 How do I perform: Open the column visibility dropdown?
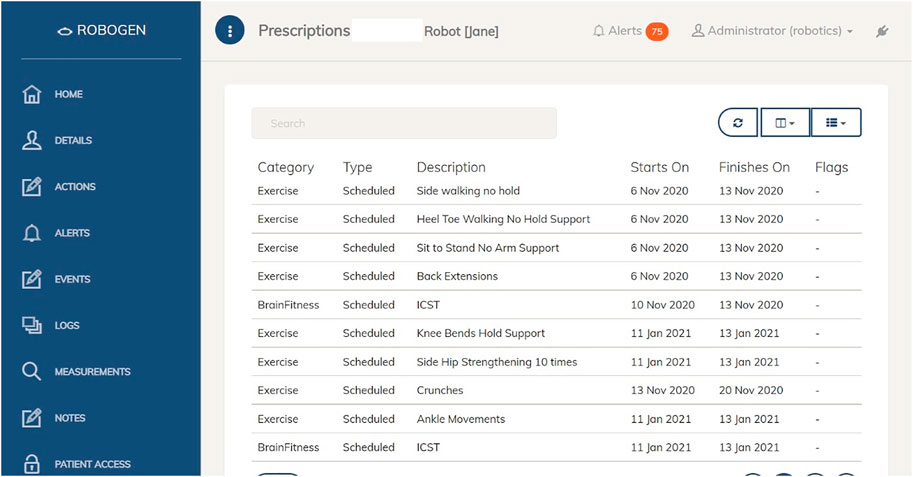click(785, 123)
